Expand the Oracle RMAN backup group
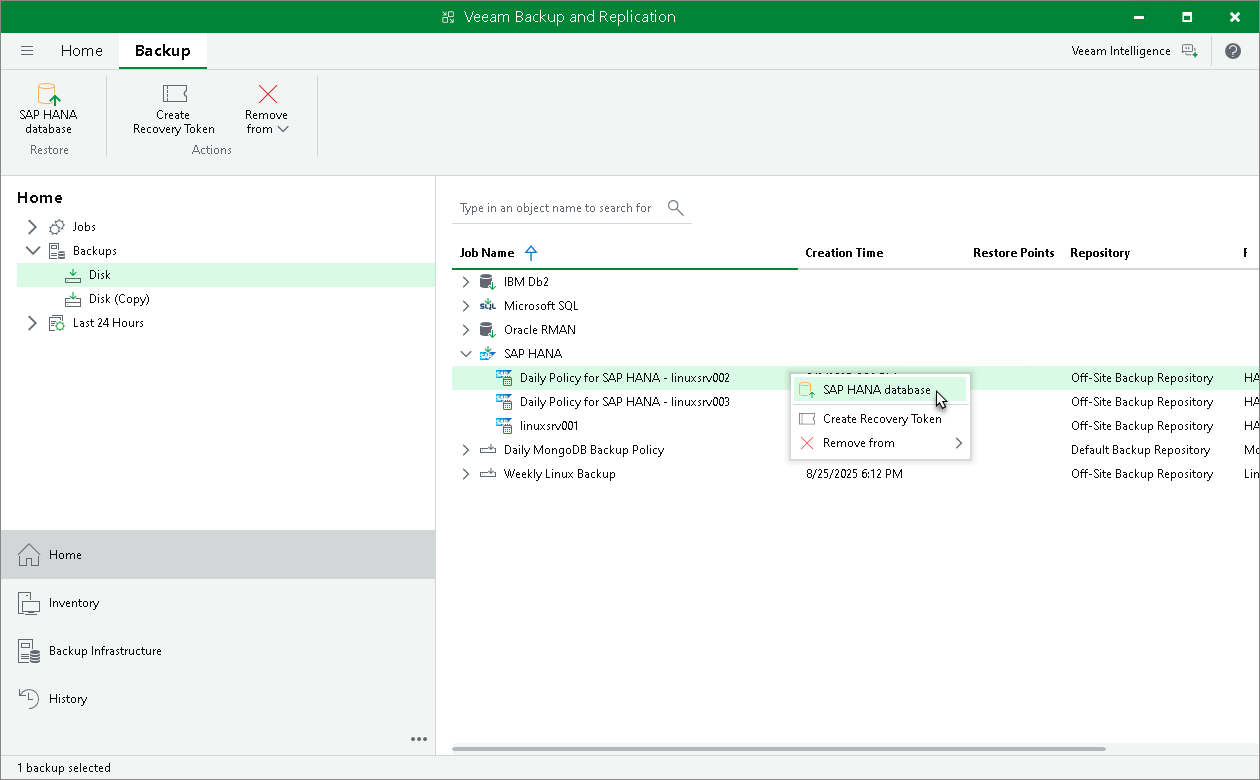The width and height of the screenshot is (1260, 780). [465, 330]
